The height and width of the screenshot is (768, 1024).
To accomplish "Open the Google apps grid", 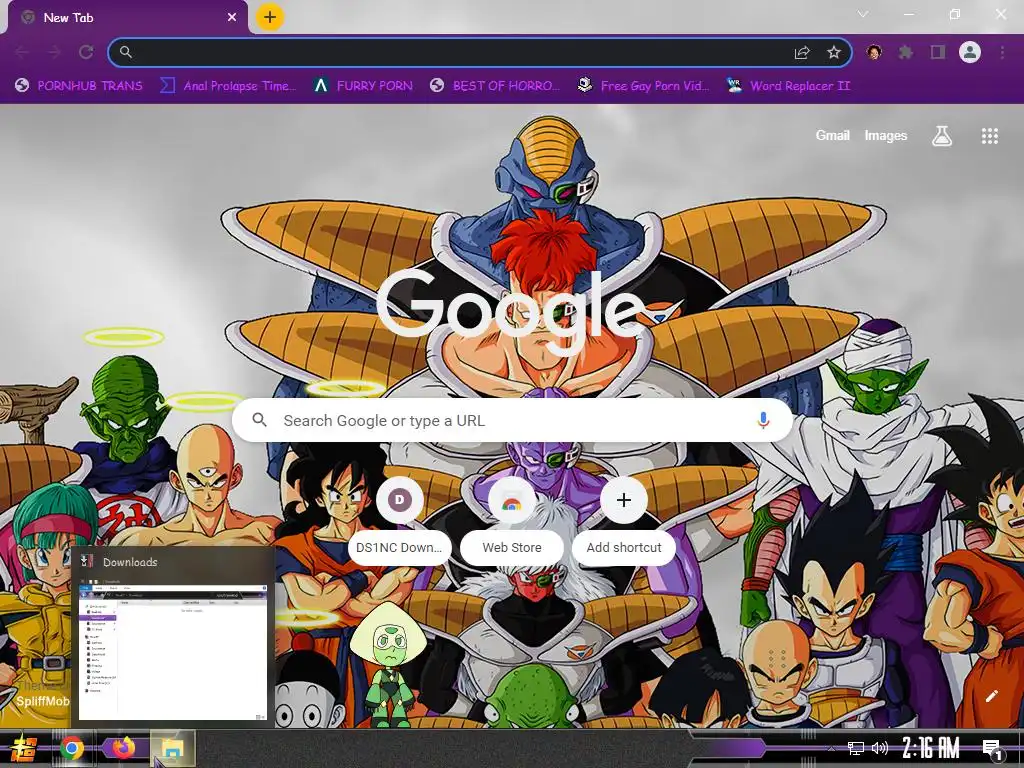I will pos(989,136).
